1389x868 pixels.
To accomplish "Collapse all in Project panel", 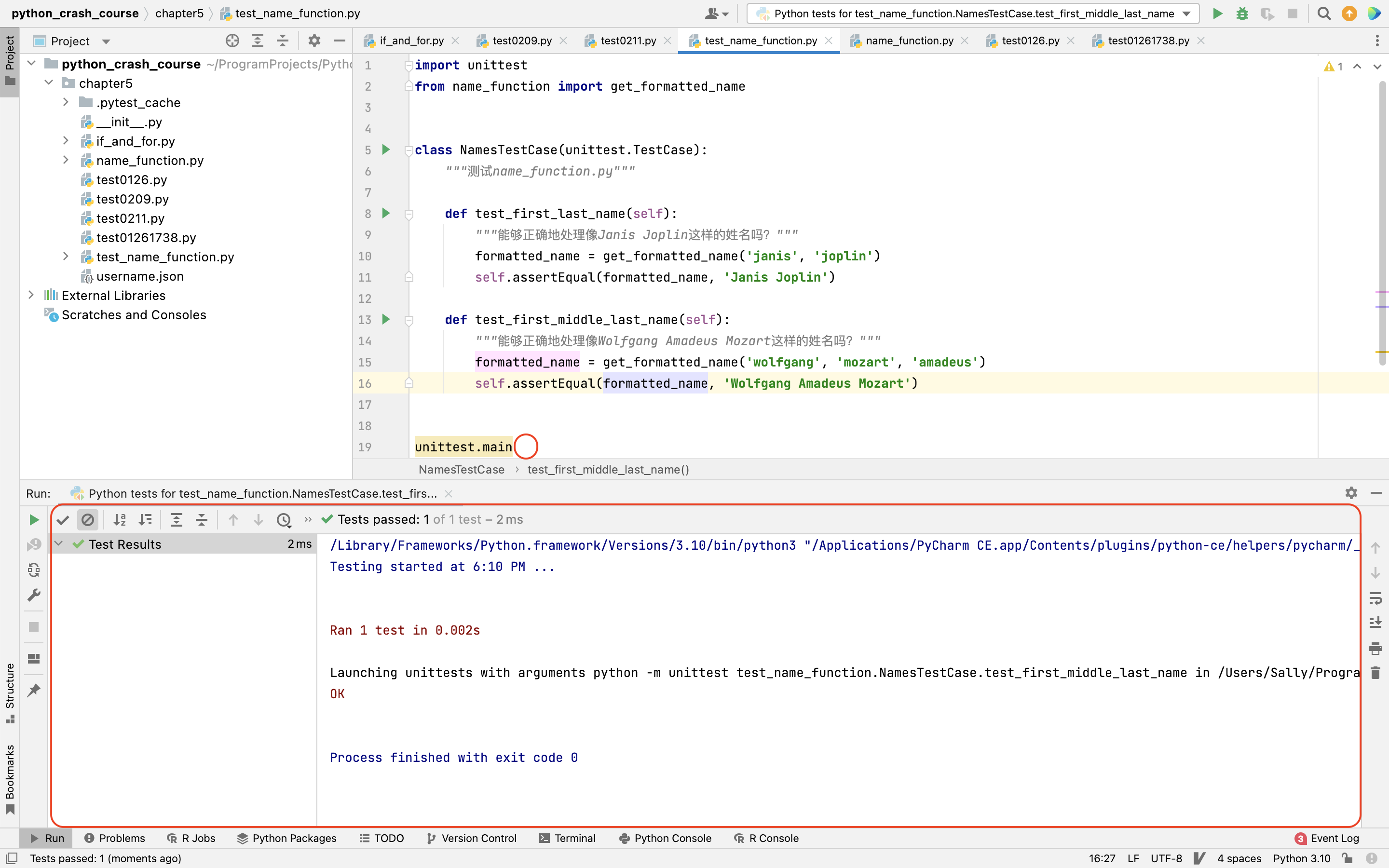I will pyautogui.click(x=283, y=41).
